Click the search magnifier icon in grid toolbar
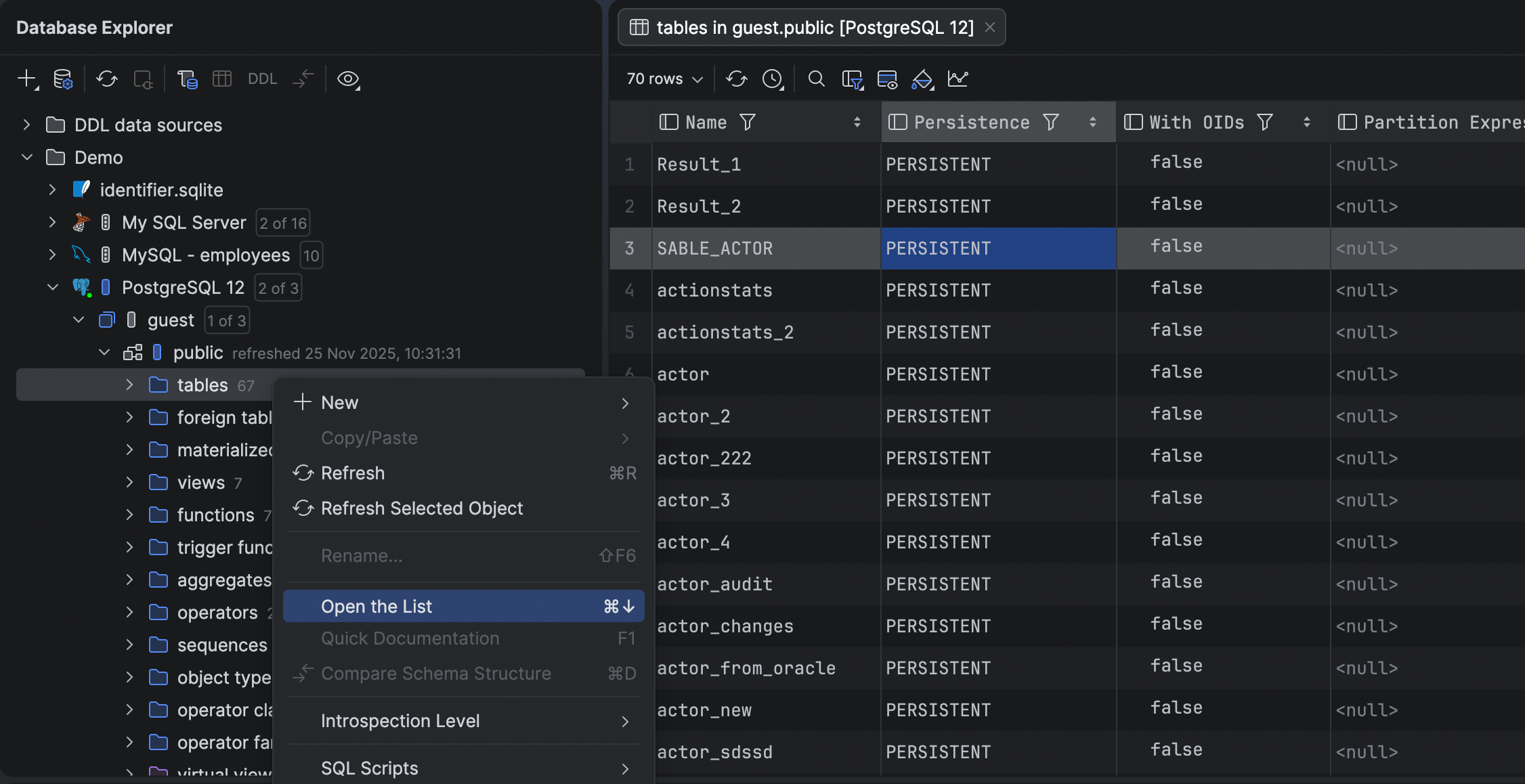Image resolution: width=1525 pixels, height=784 pixels. 816,79
